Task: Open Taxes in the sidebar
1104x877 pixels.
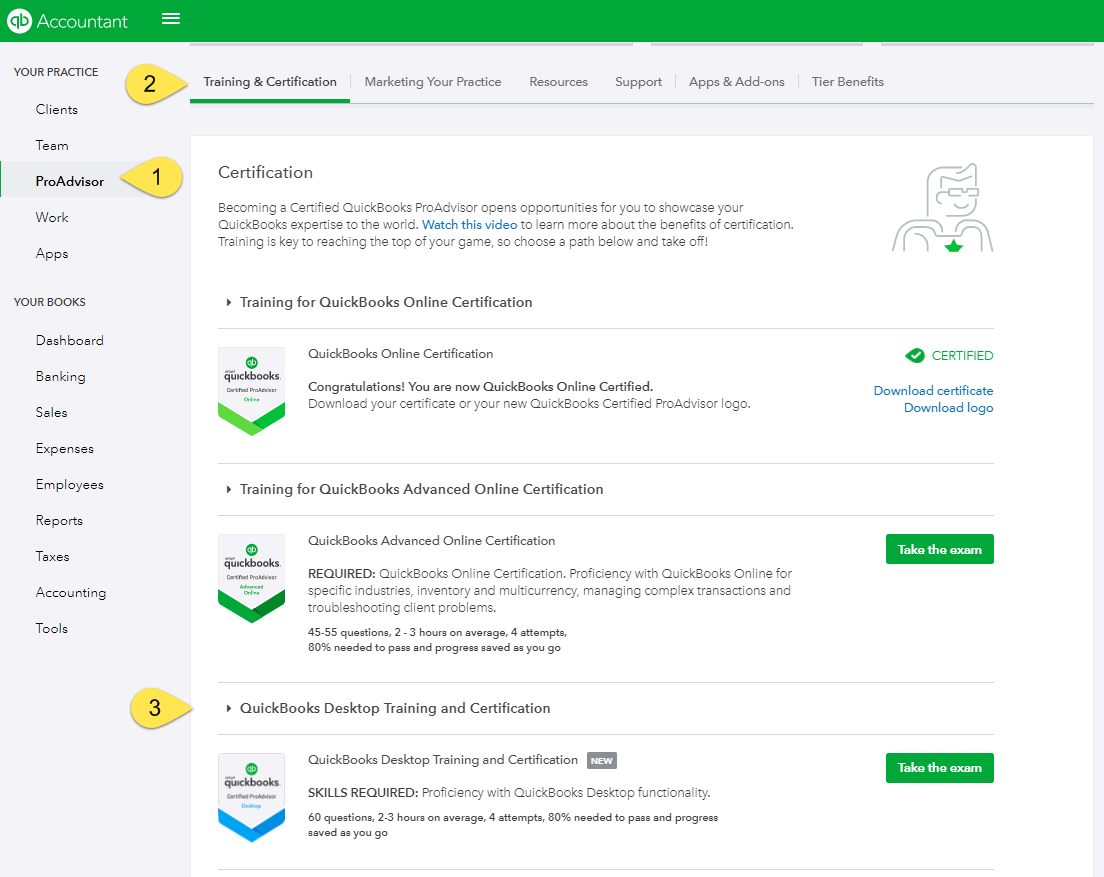Action: pos(53,556)
